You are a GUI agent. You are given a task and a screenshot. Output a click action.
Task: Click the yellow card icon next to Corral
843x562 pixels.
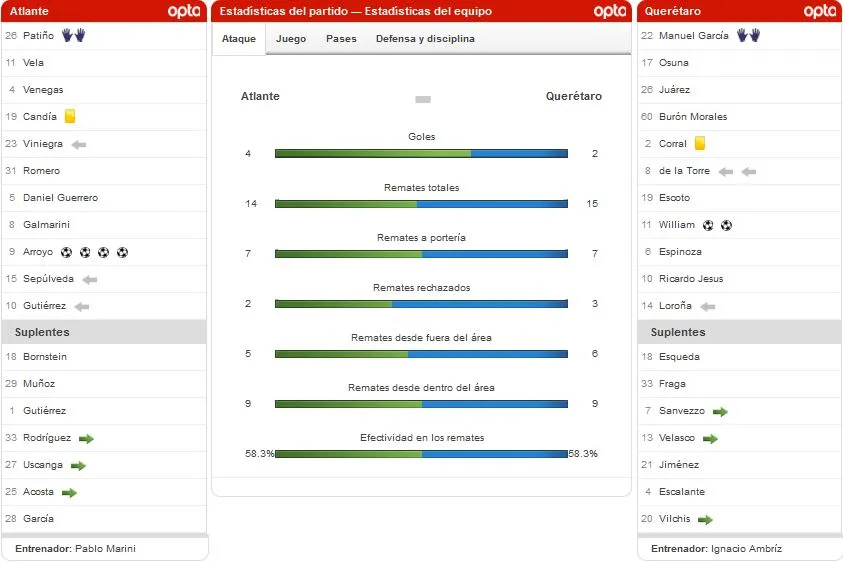(700, 144)
